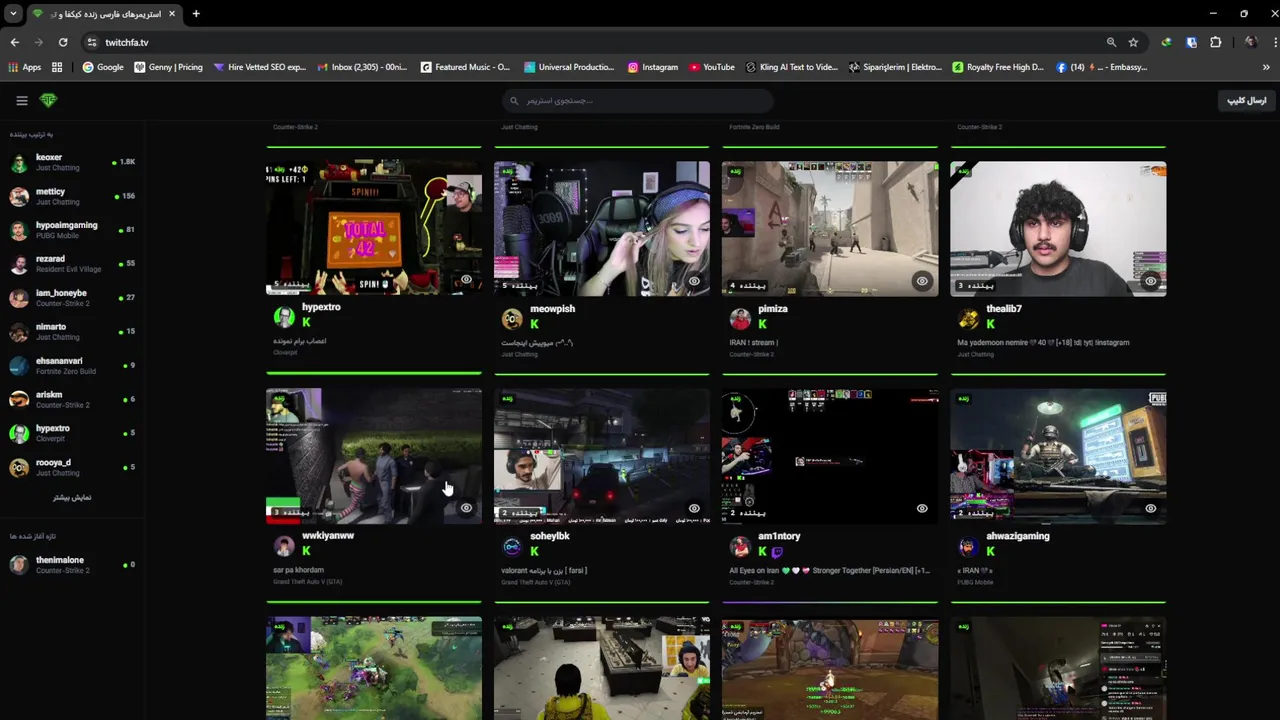The height and width of the screenshot is (720, 1280).
Task: Expand list with نمایش بیشتر
Action: [72, 497]
